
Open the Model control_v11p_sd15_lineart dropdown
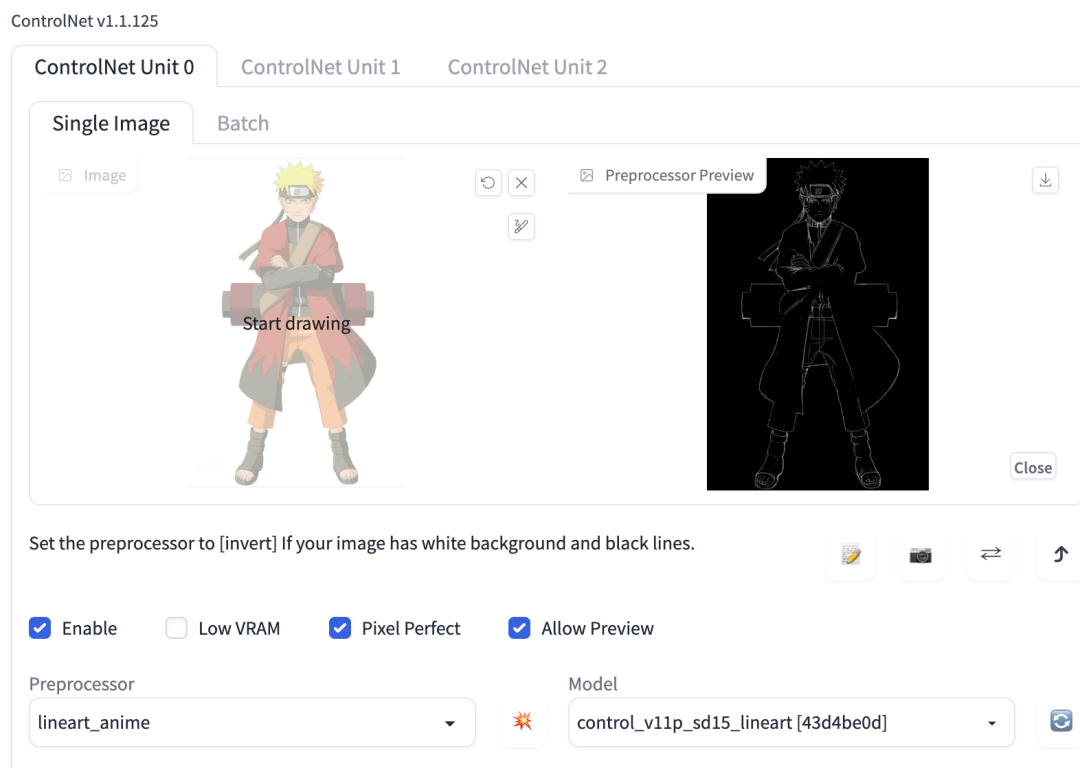coord(791,723)
